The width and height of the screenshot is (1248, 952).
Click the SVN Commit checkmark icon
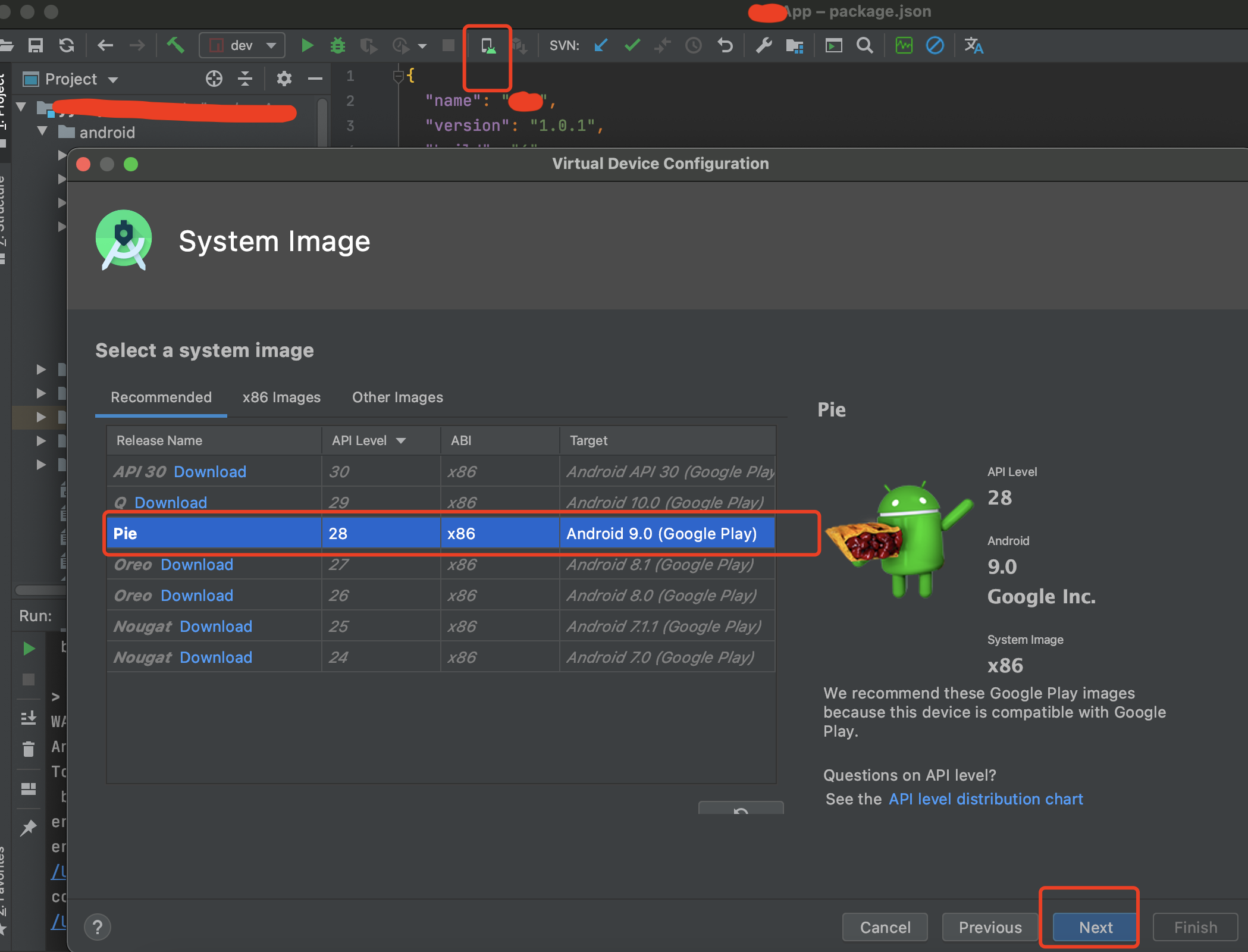pos(632,46)
